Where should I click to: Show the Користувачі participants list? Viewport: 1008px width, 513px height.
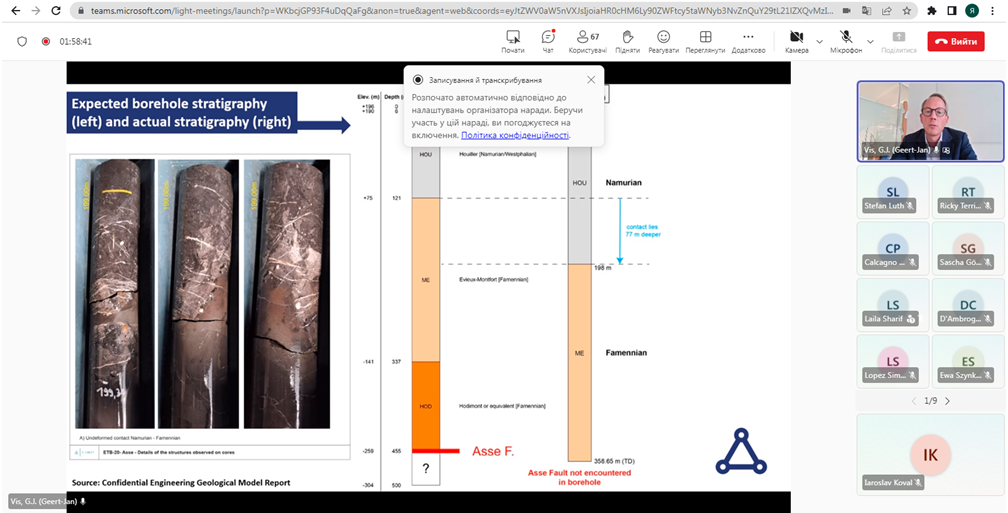point(586,41)
